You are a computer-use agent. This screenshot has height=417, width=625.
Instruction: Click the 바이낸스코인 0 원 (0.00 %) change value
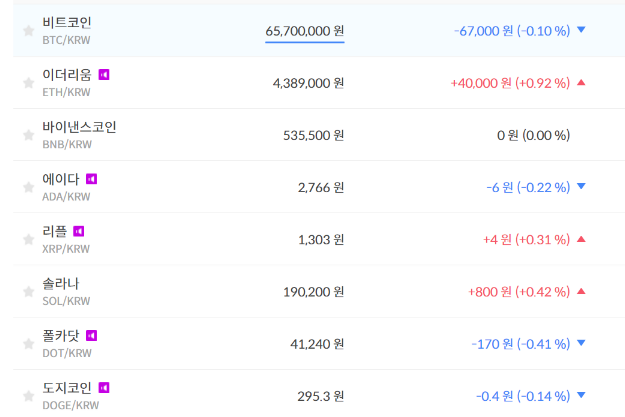tap(533, 135)
